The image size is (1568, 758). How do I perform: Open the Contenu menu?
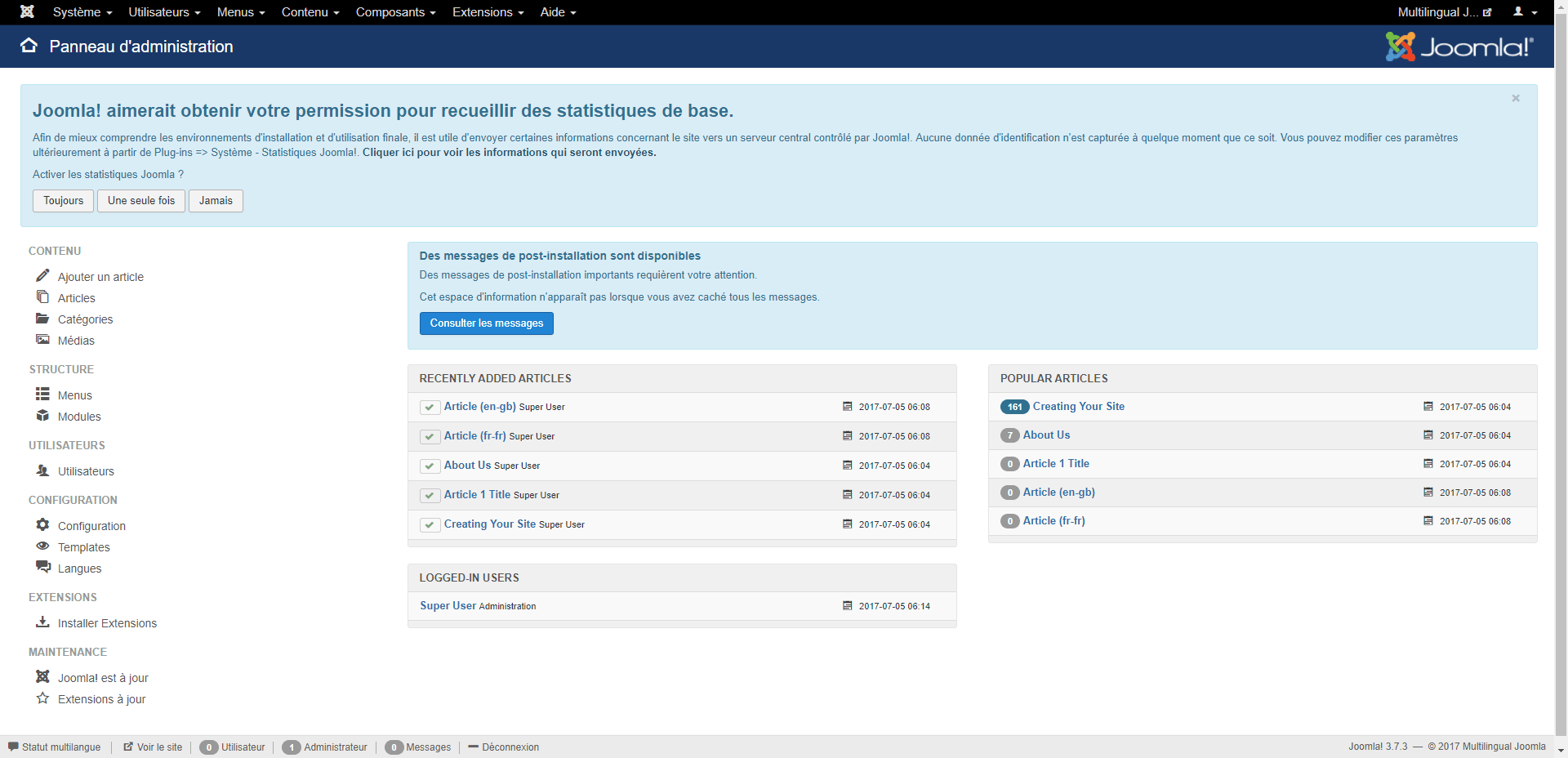tap(310, 12)
